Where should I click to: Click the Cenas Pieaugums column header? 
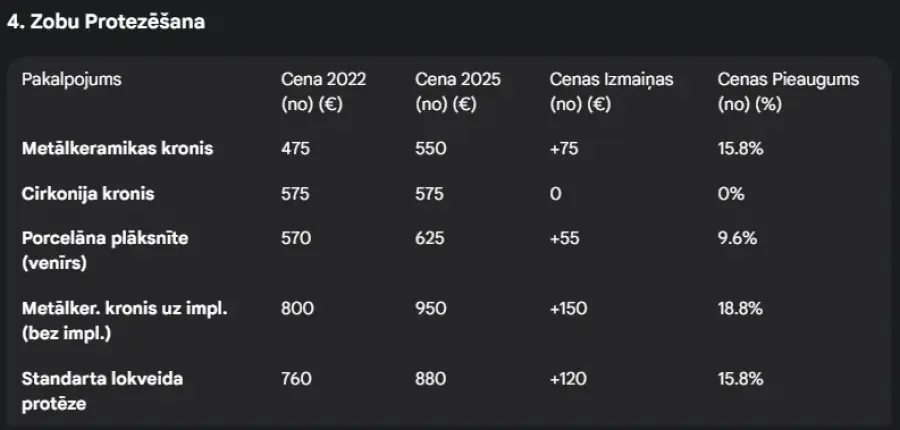tap(788, 92)
